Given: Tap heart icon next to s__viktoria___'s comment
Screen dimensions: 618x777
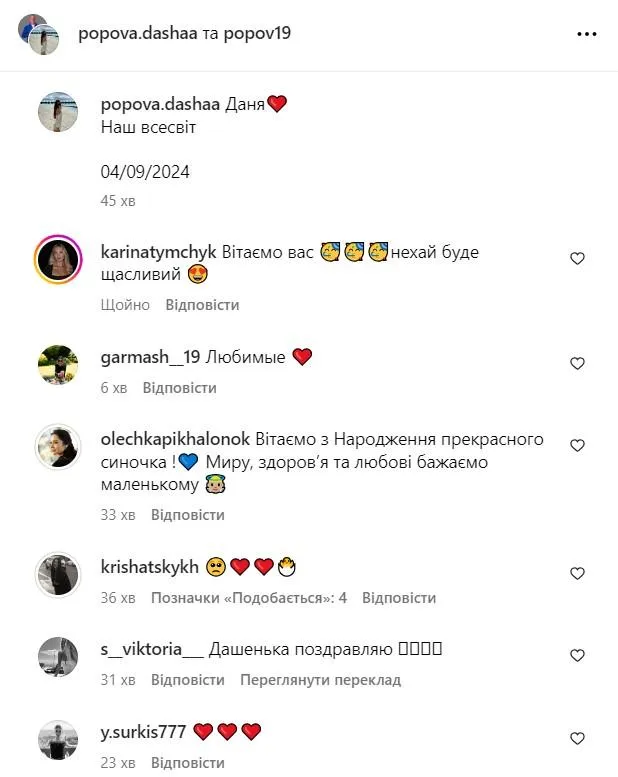Looking at the screenshot, I should coord(577,655).
